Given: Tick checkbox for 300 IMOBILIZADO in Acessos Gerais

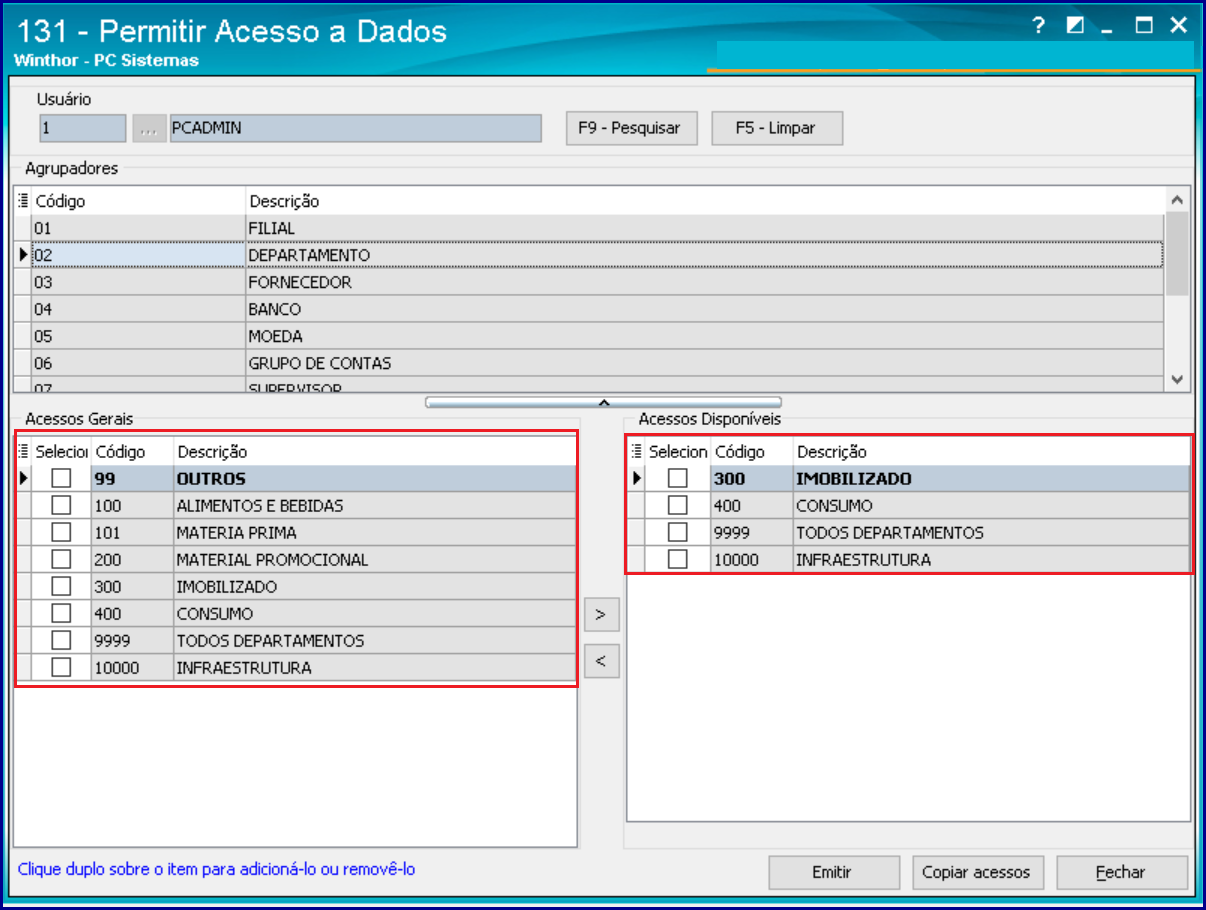Looking at the screenshot, I should (x=62, y=586).
